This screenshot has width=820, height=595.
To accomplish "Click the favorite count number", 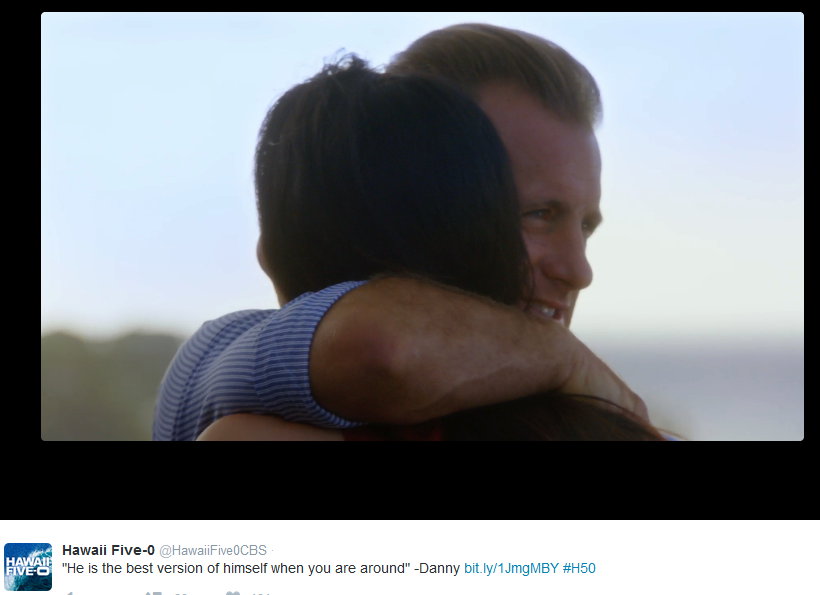I will (260, 593).
